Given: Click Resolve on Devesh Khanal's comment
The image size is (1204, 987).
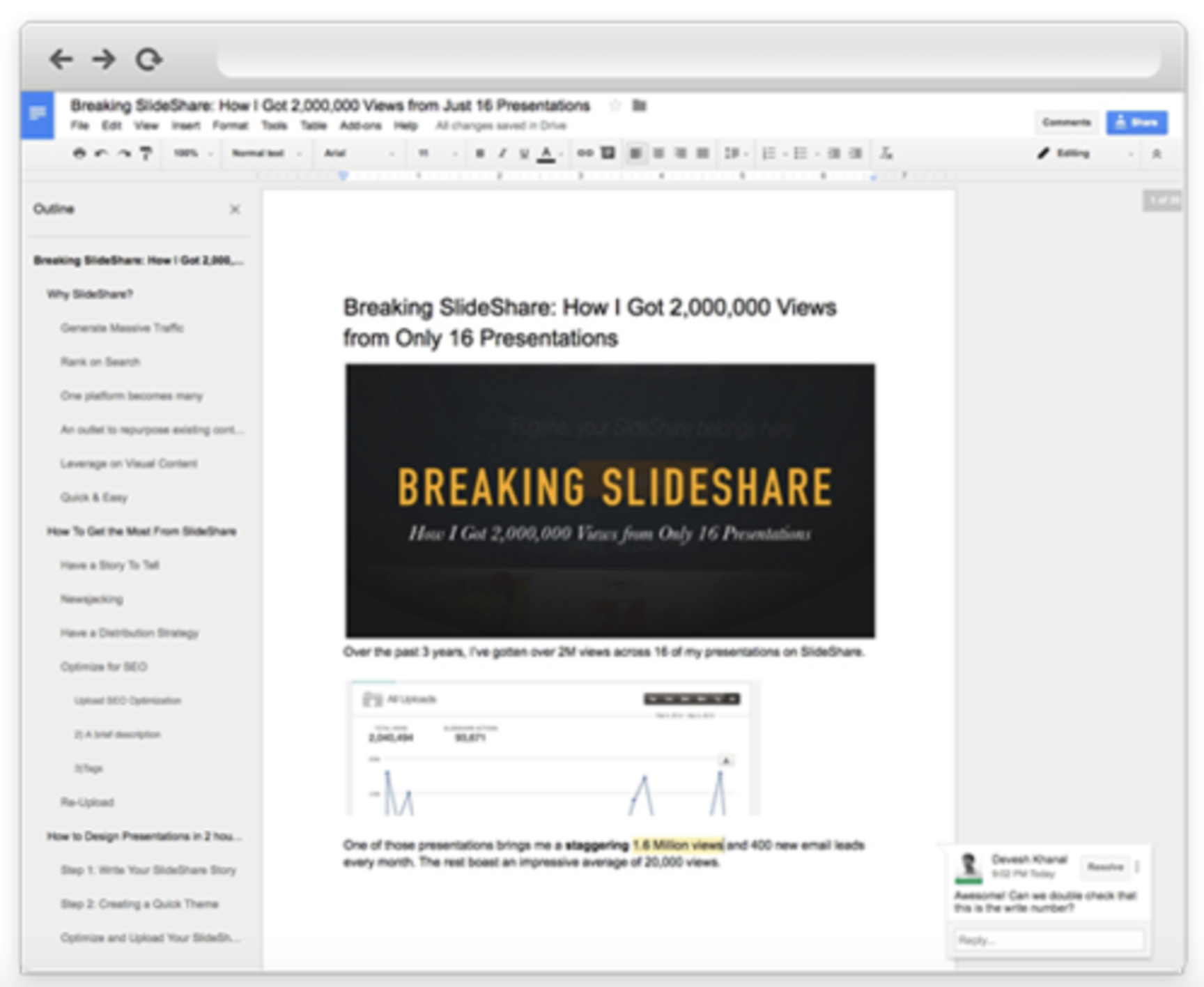Looking at the screenshot, I should 1105,867.
